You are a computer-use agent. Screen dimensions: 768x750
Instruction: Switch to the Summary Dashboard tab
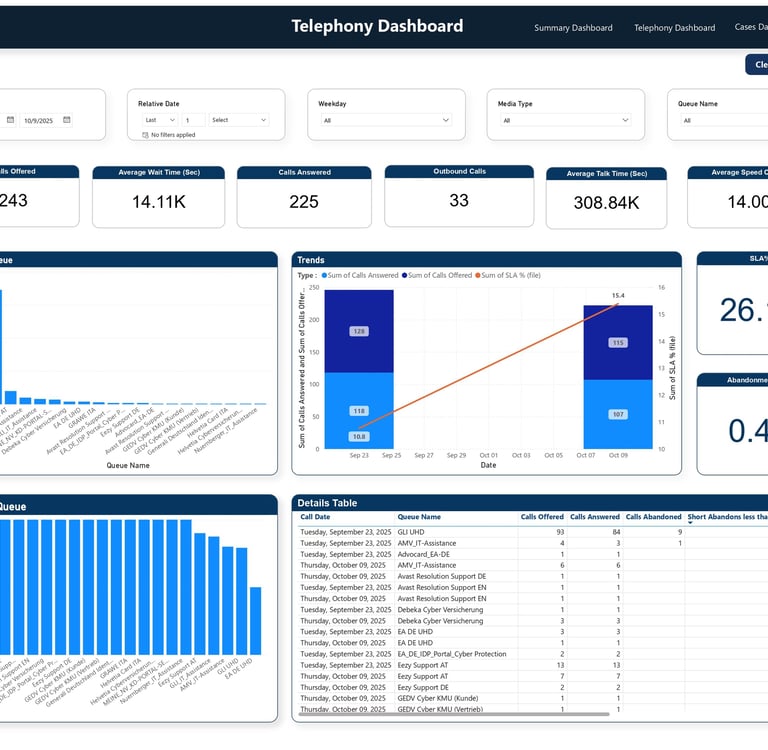(x=573, y=28)
